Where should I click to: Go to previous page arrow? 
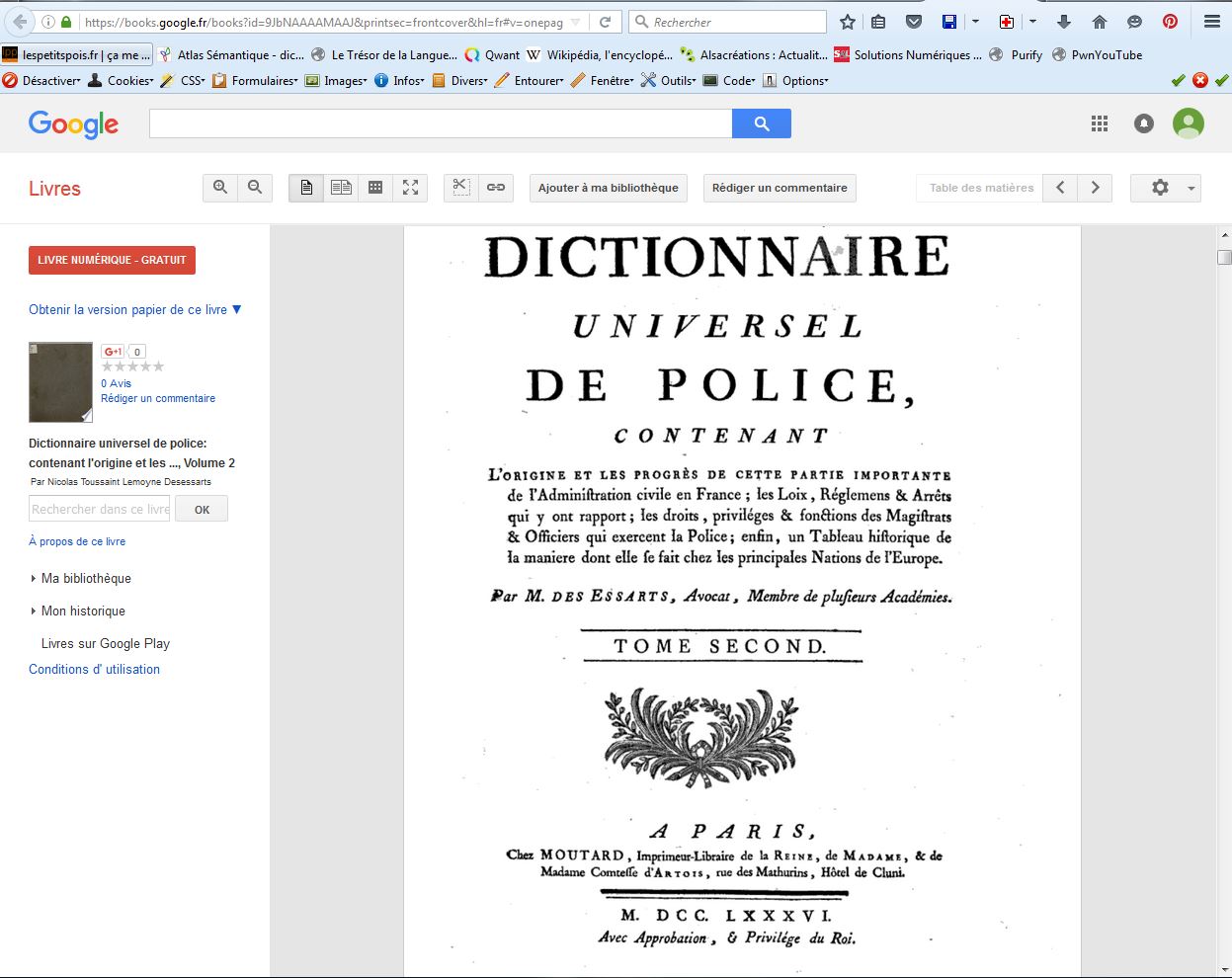[1060, 188]
